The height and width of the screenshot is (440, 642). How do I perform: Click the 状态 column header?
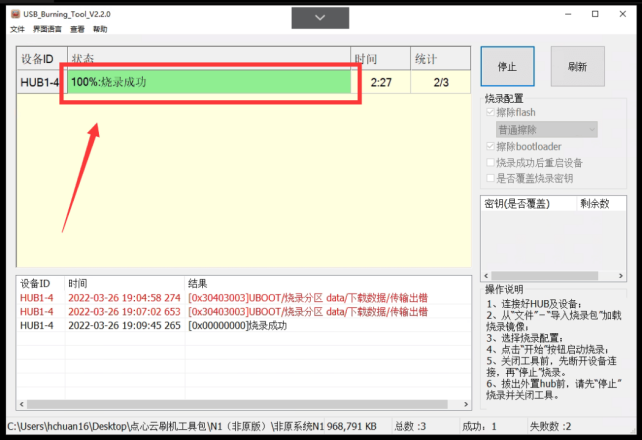208,58
